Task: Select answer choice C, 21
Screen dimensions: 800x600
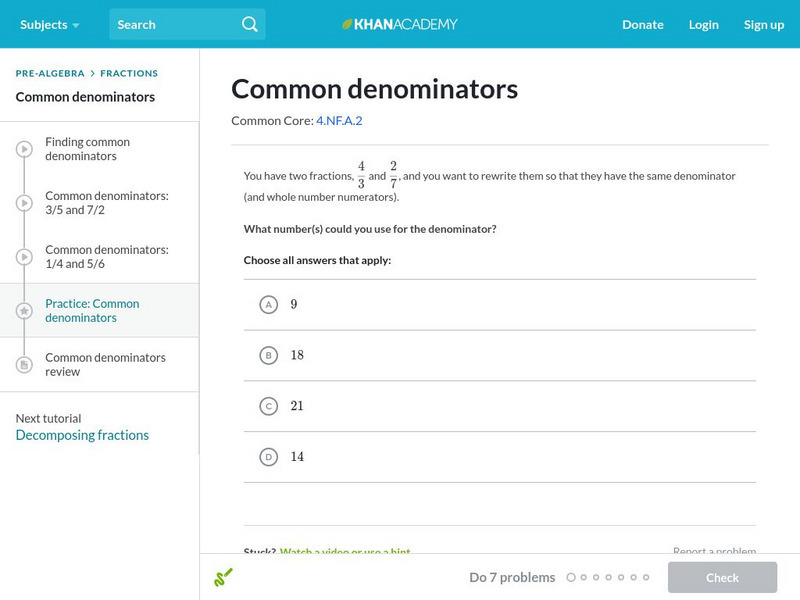Action: [x=268, y=406]
